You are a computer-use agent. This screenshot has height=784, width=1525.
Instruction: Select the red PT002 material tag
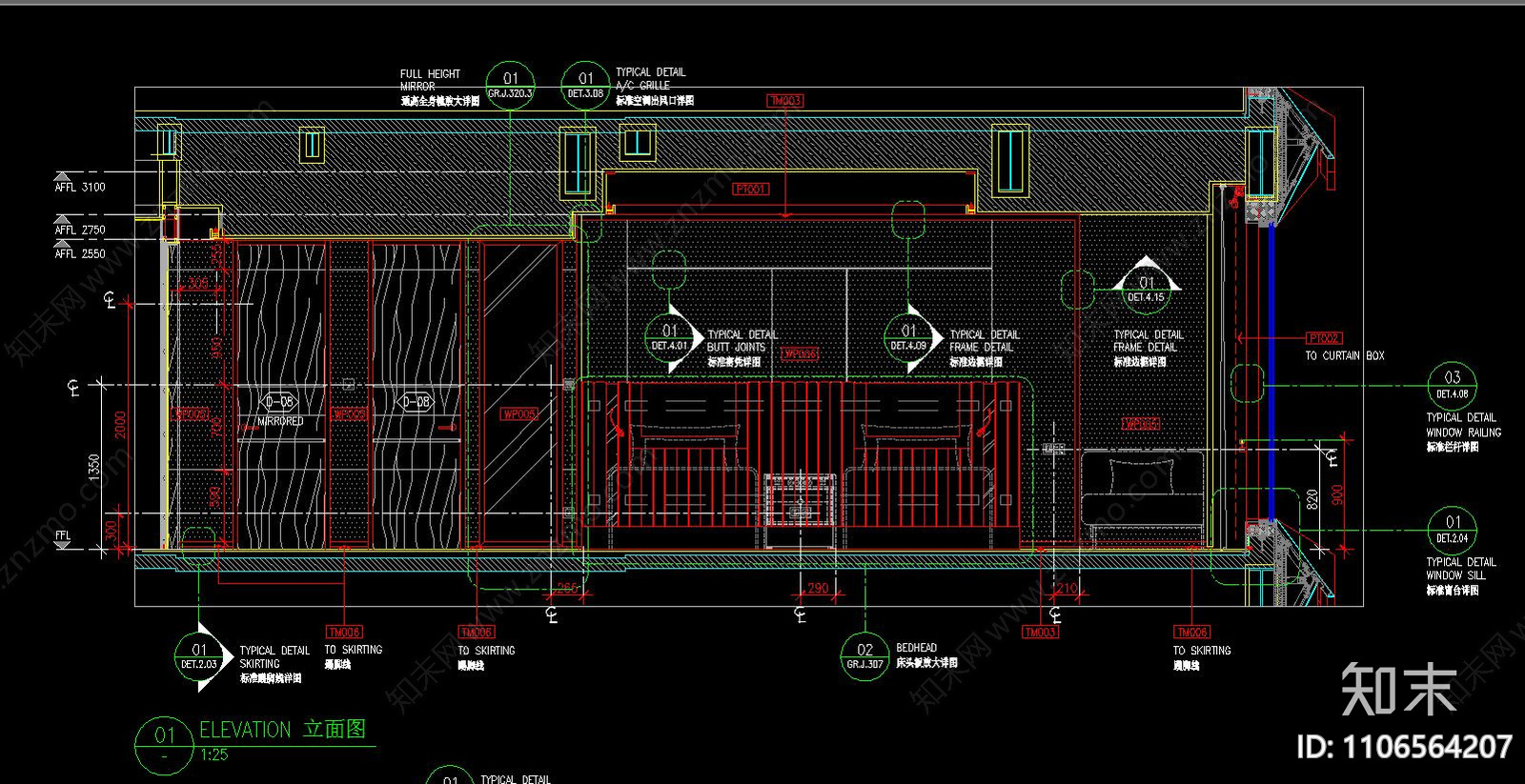point(1324,338)
